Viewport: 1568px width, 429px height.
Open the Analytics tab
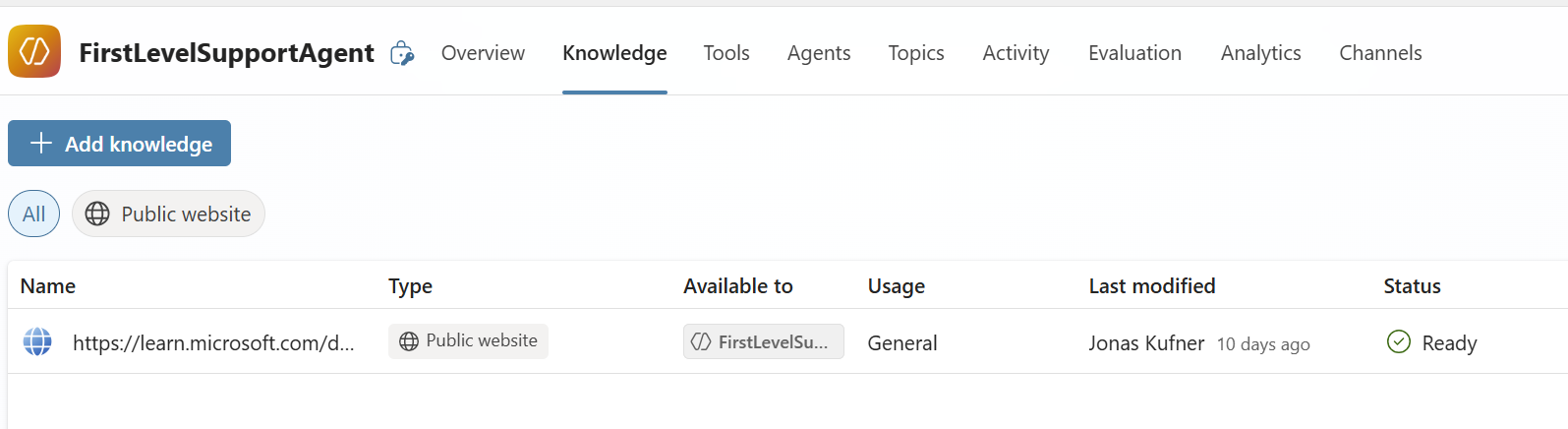coord(1260,53)
